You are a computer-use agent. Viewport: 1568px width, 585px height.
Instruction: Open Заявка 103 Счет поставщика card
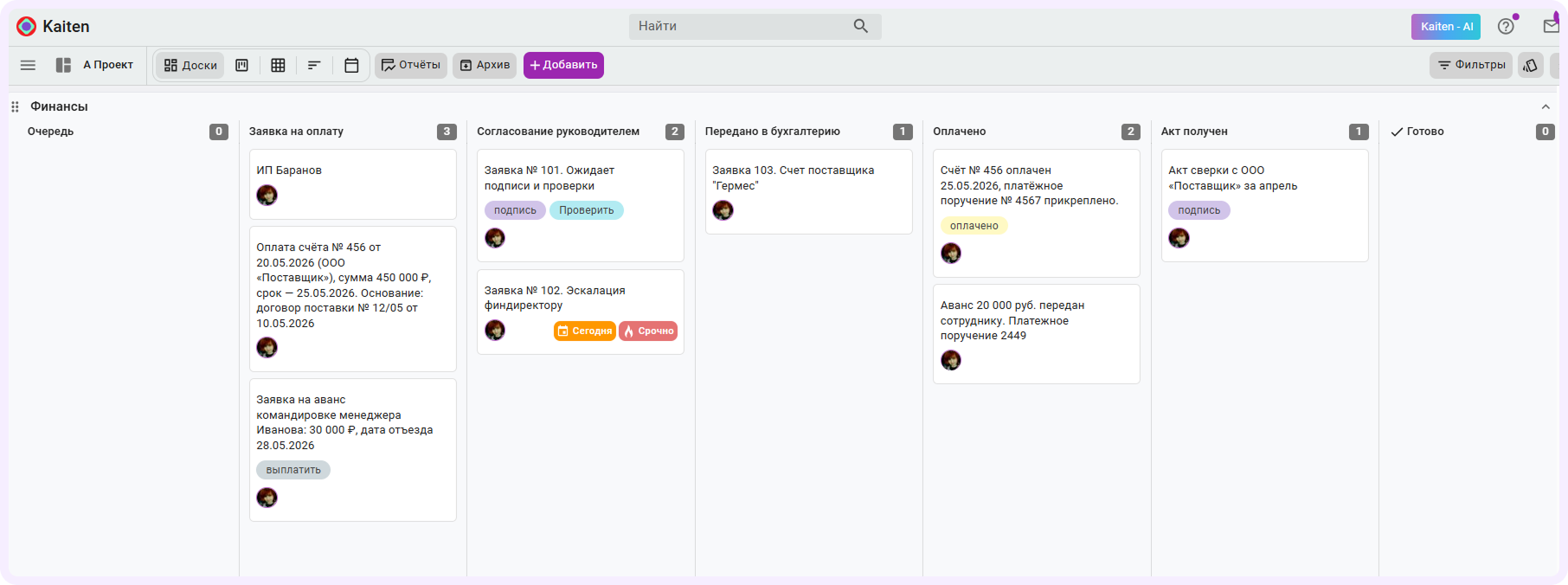[809, 192]
